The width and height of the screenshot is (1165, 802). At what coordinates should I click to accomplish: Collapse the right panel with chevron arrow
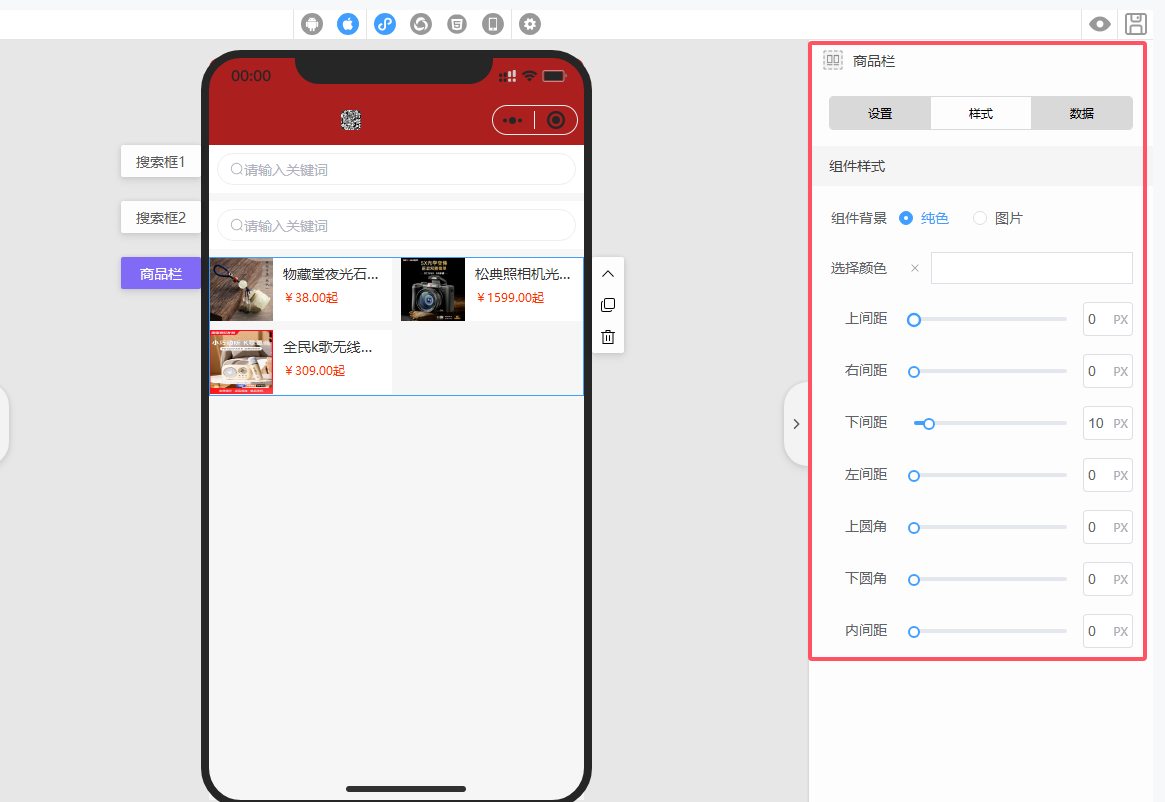796,424
